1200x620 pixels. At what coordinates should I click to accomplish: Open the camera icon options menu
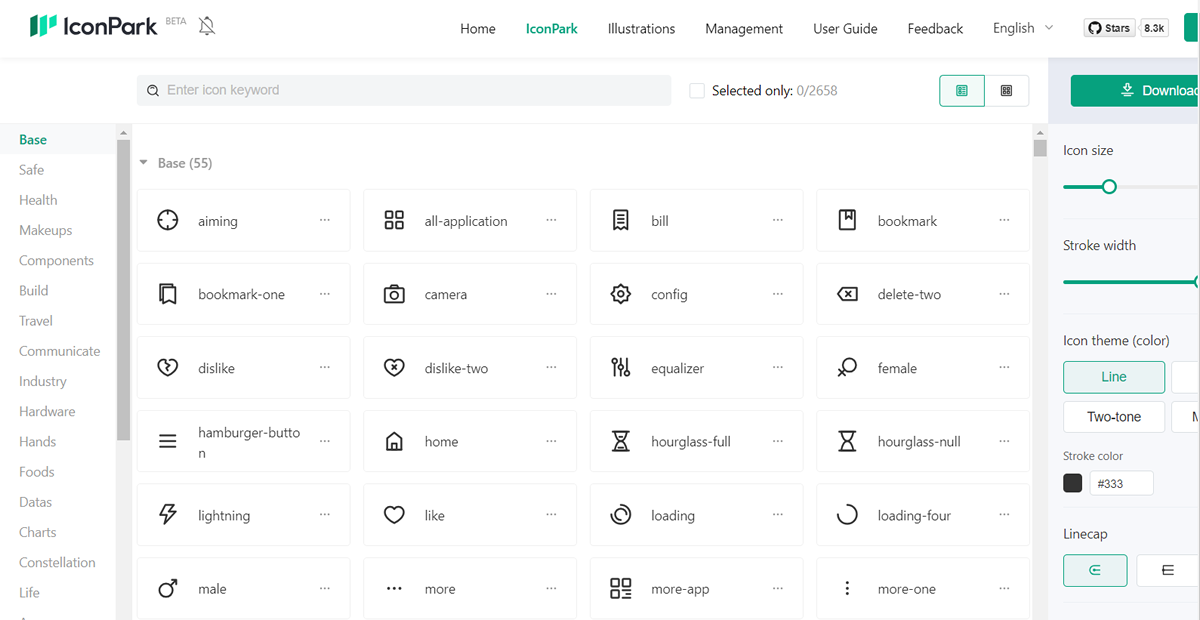[x=551, y=294]
